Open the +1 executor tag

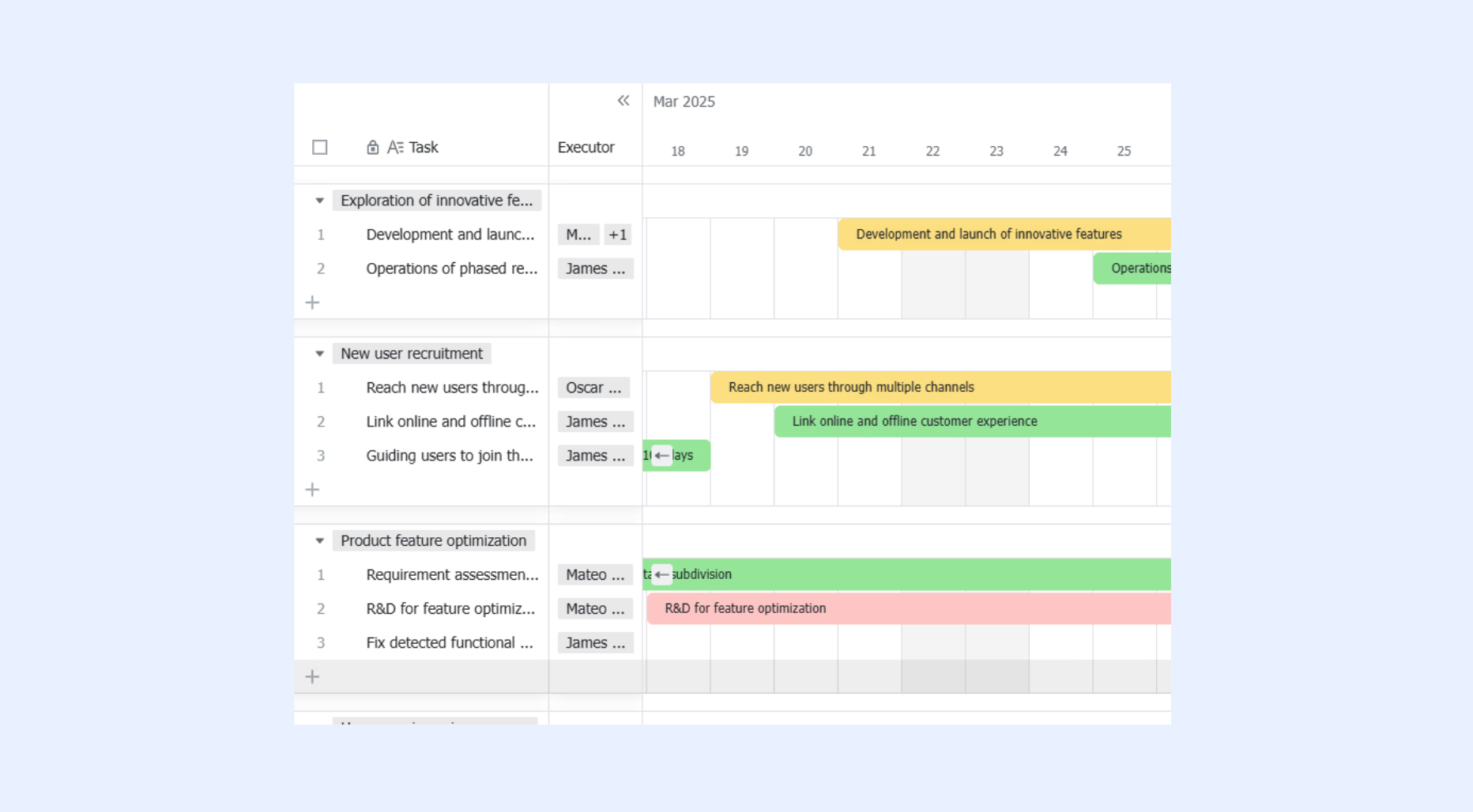(617, 235)
